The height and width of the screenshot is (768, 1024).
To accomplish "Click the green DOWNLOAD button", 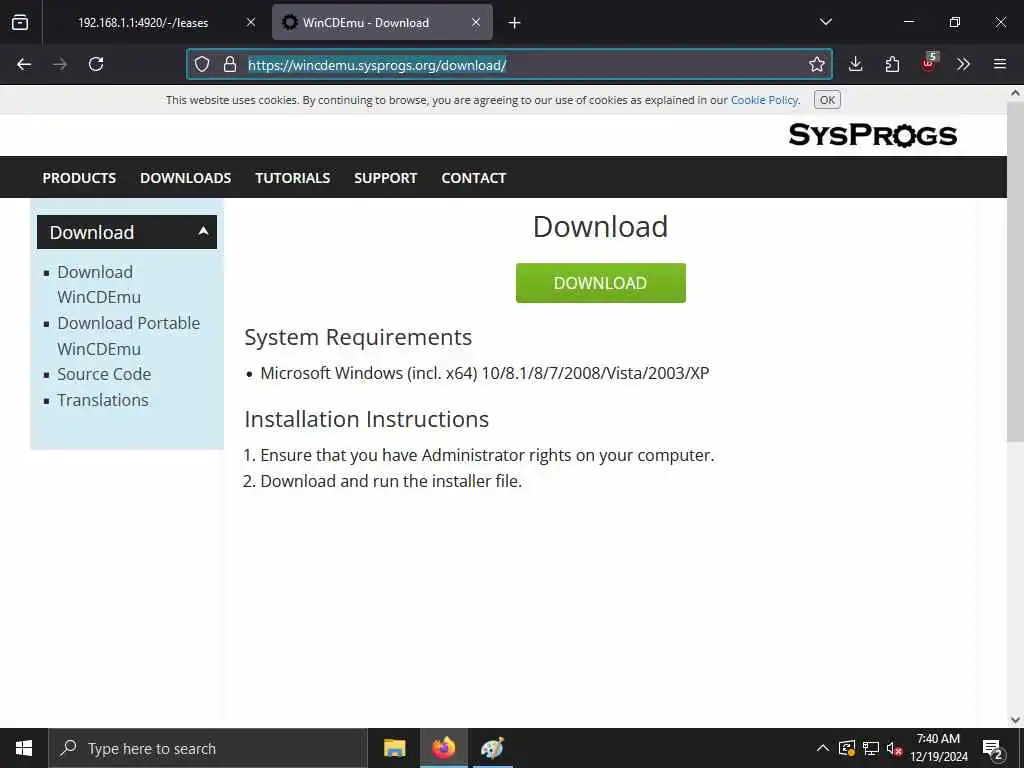I will coord(601,283).
